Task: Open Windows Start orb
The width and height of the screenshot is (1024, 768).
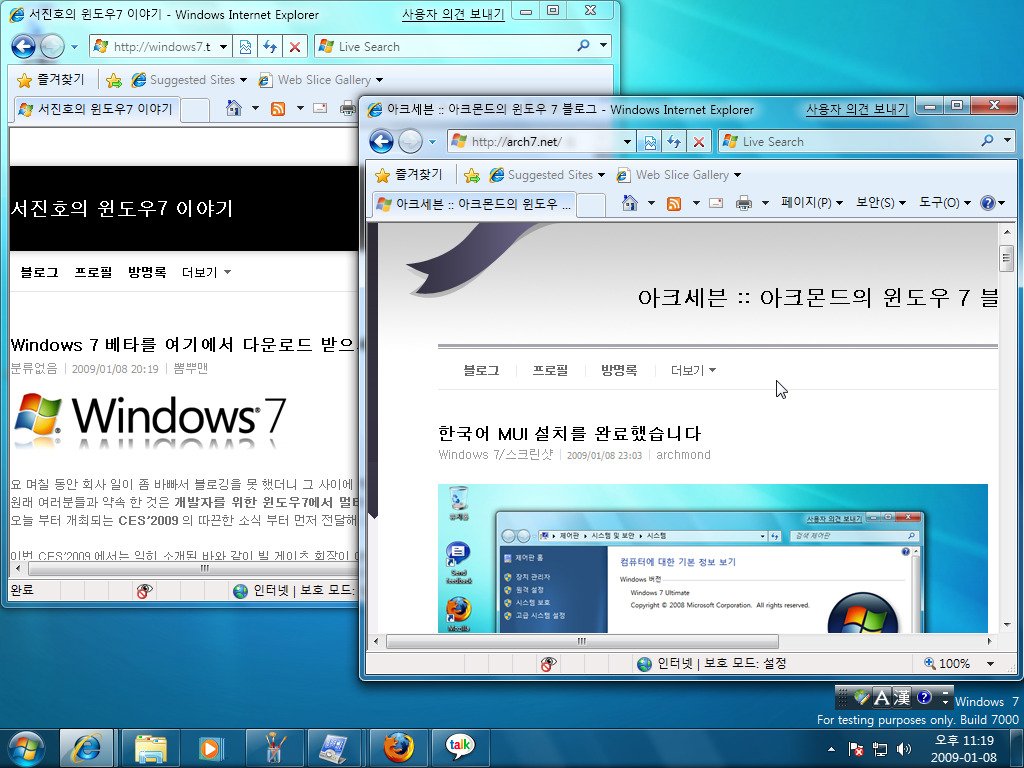Action: point(26,748)
